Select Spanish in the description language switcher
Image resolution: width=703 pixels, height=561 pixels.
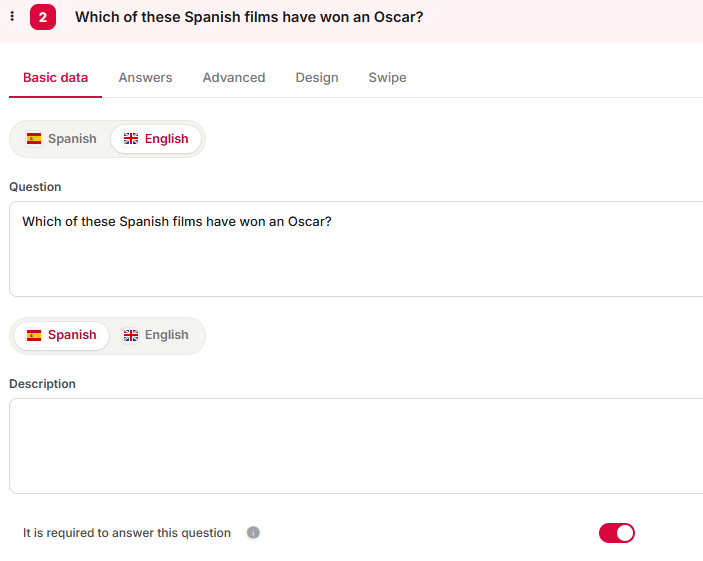click(61, 335)
